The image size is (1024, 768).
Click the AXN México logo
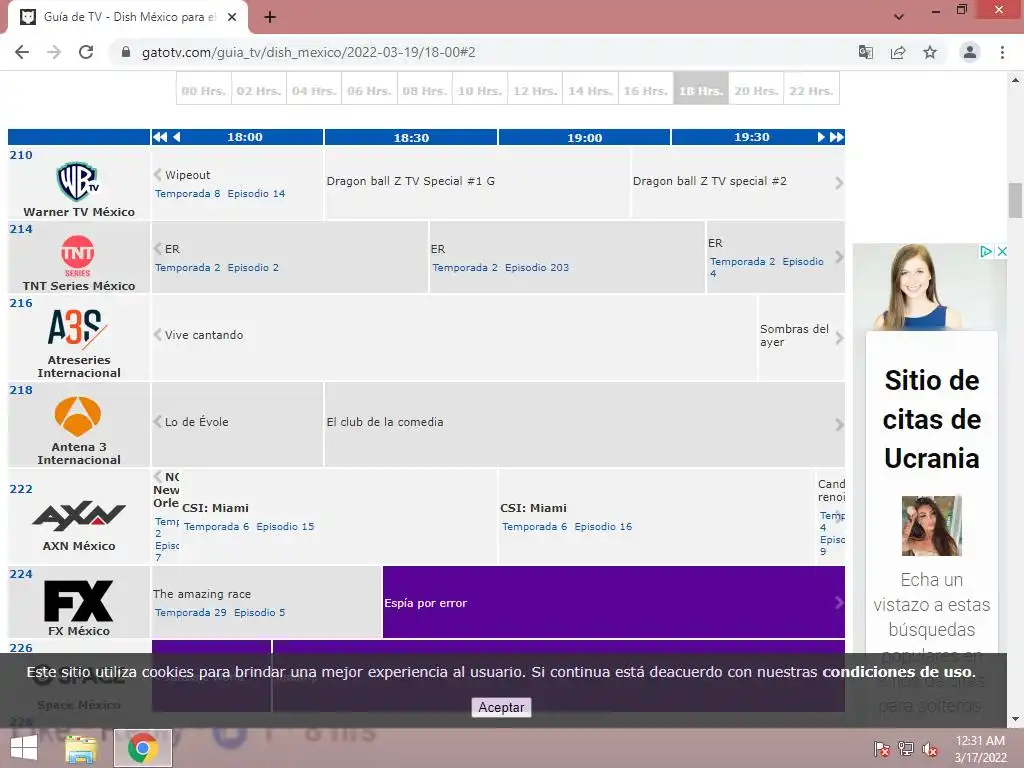pos(78,516)
